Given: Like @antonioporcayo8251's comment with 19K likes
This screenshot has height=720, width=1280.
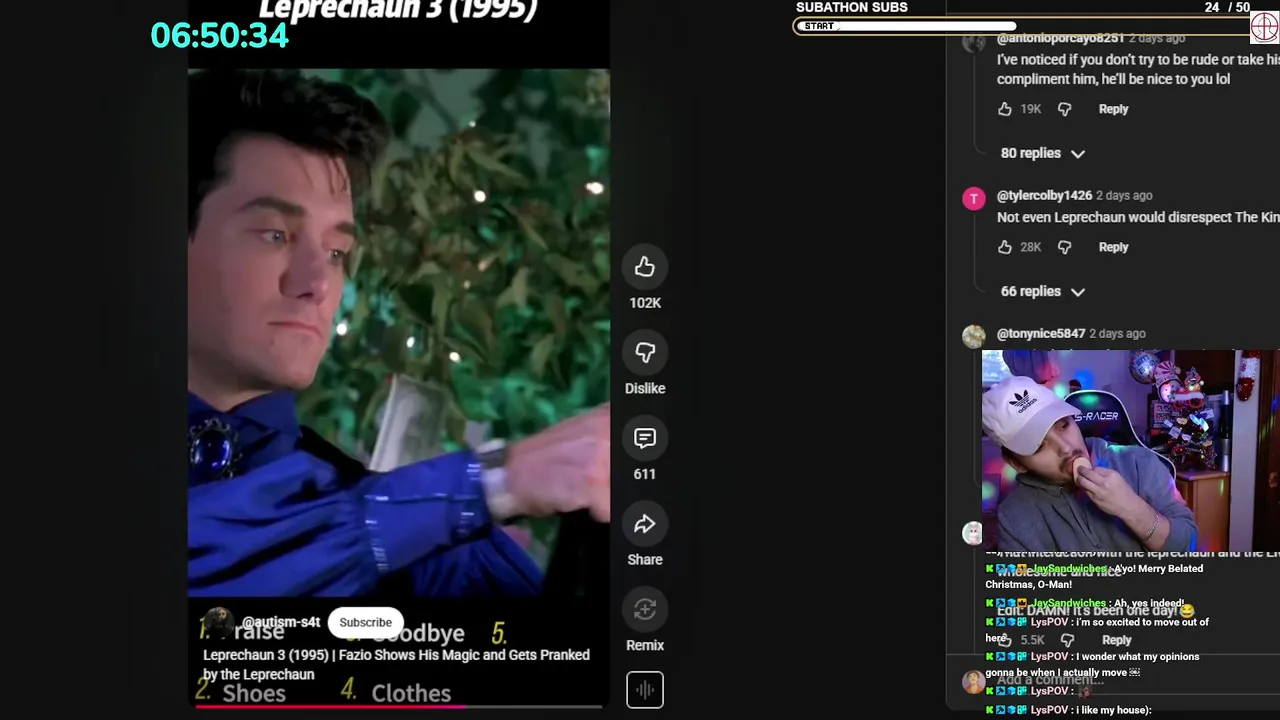Looking at the screenshot, I should (x=1005, y=109).
